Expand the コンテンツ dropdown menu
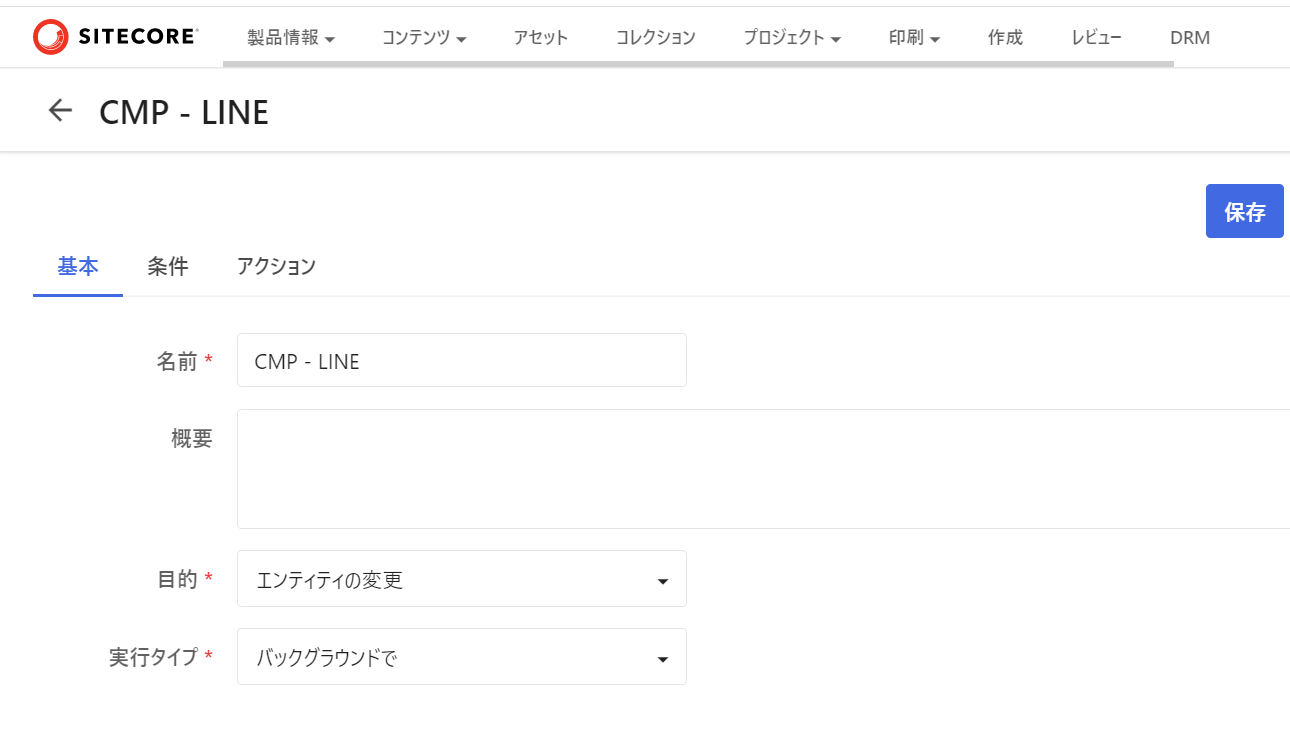Image resolution: width=1290 pixels, height=752 pixels. coord(424,38)
